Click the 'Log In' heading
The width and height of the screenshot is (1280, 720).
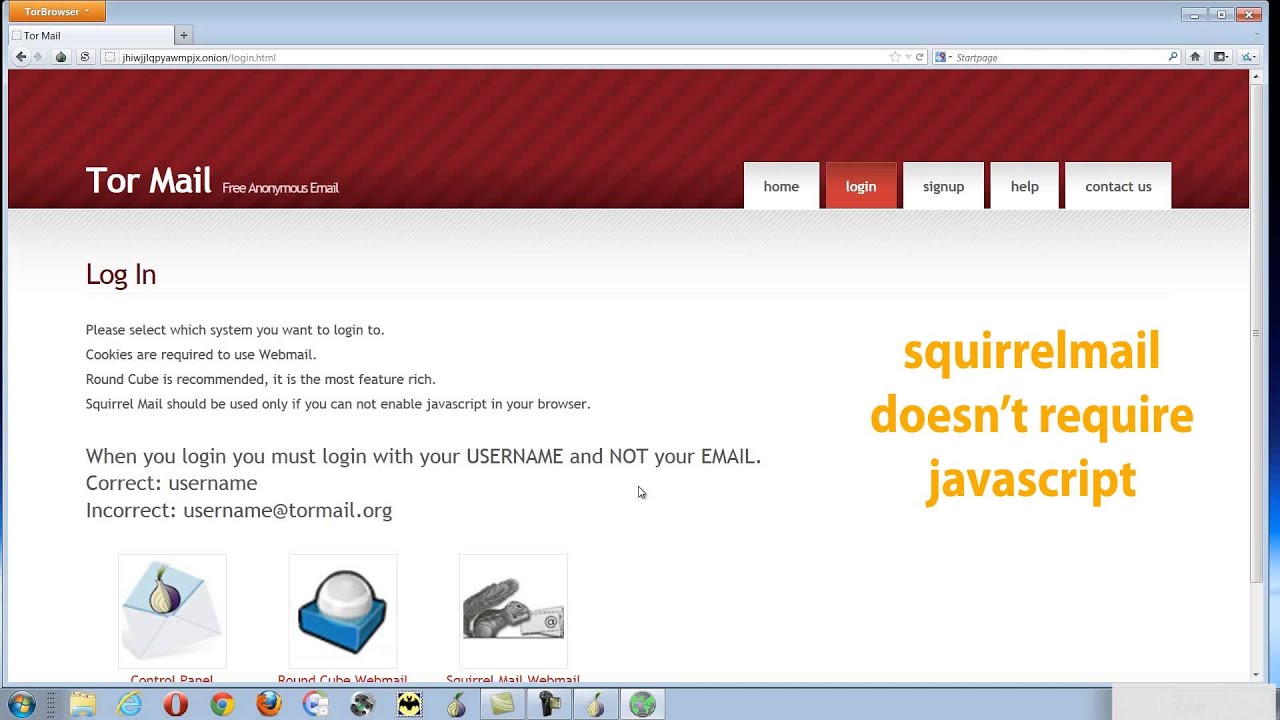(x=121, y=274)
